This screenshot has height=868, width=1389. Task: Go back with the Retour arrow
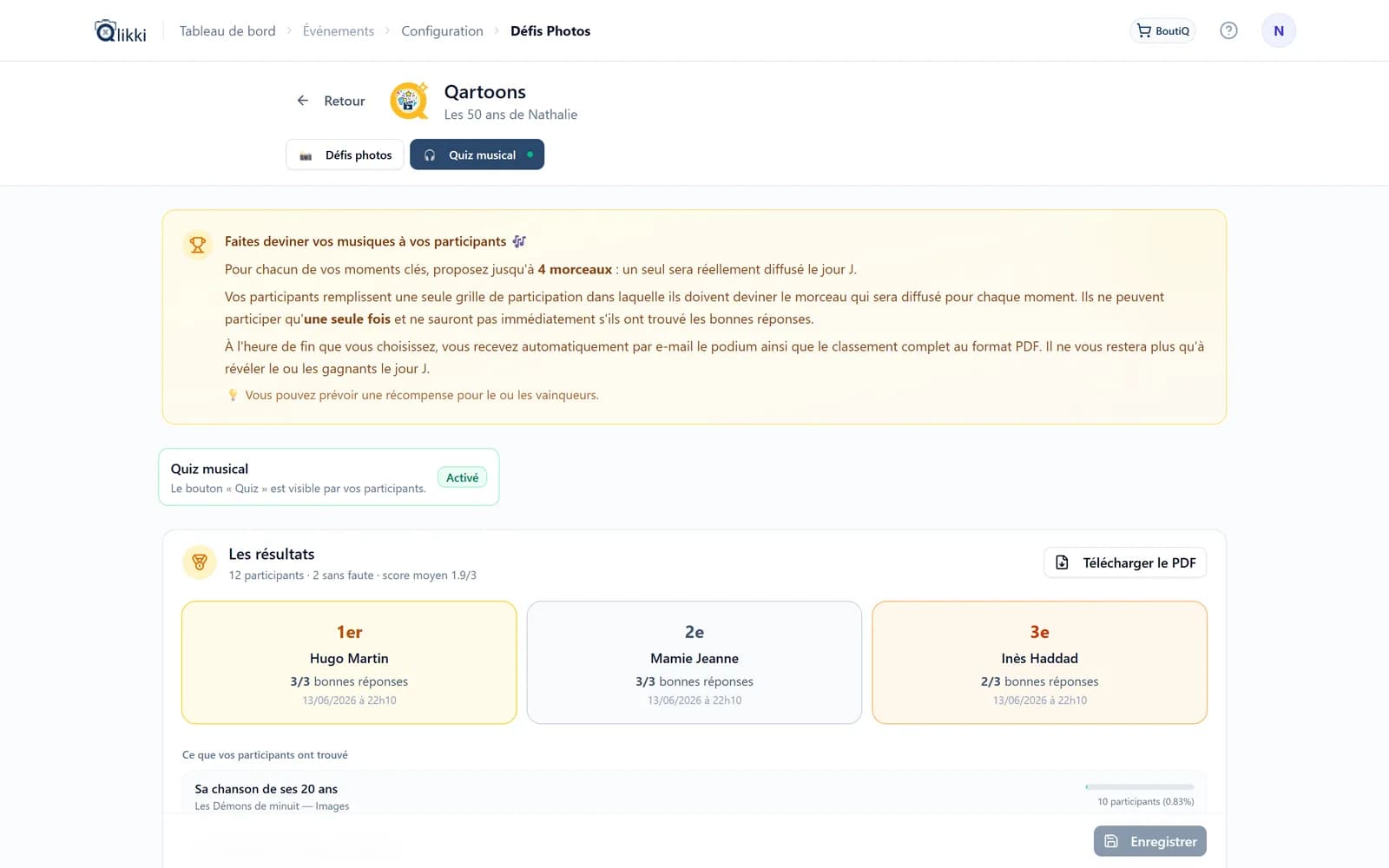coord(331,101)
